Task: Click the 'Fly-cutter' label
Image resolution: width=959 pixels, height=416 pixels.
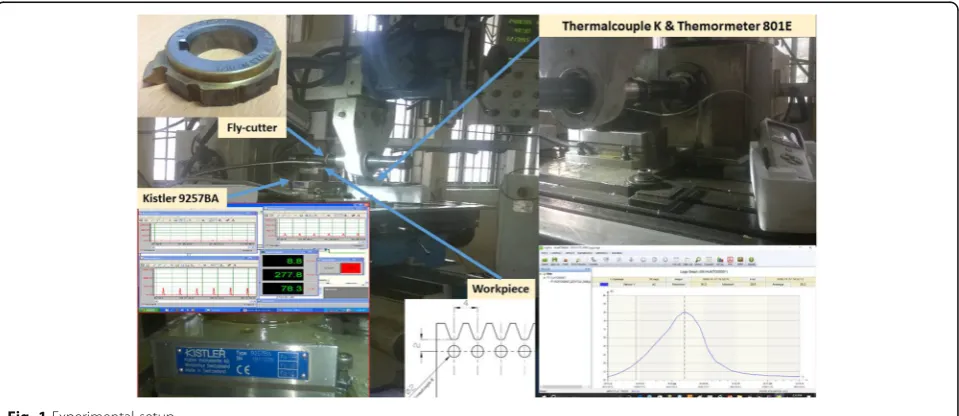Action: pos(253,129)
